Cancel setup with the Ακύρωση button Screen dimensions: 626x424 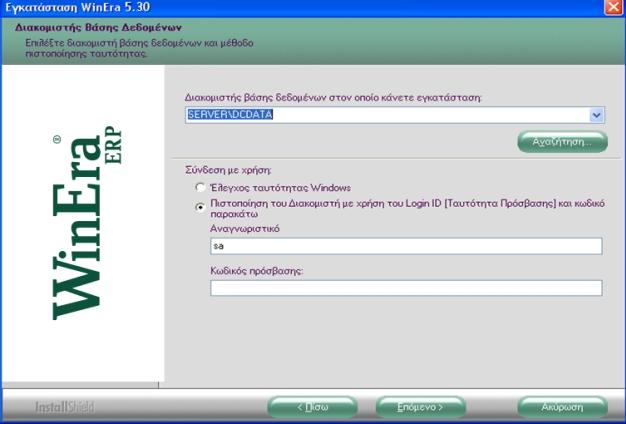pyautogui.click(x=562, y=407)
